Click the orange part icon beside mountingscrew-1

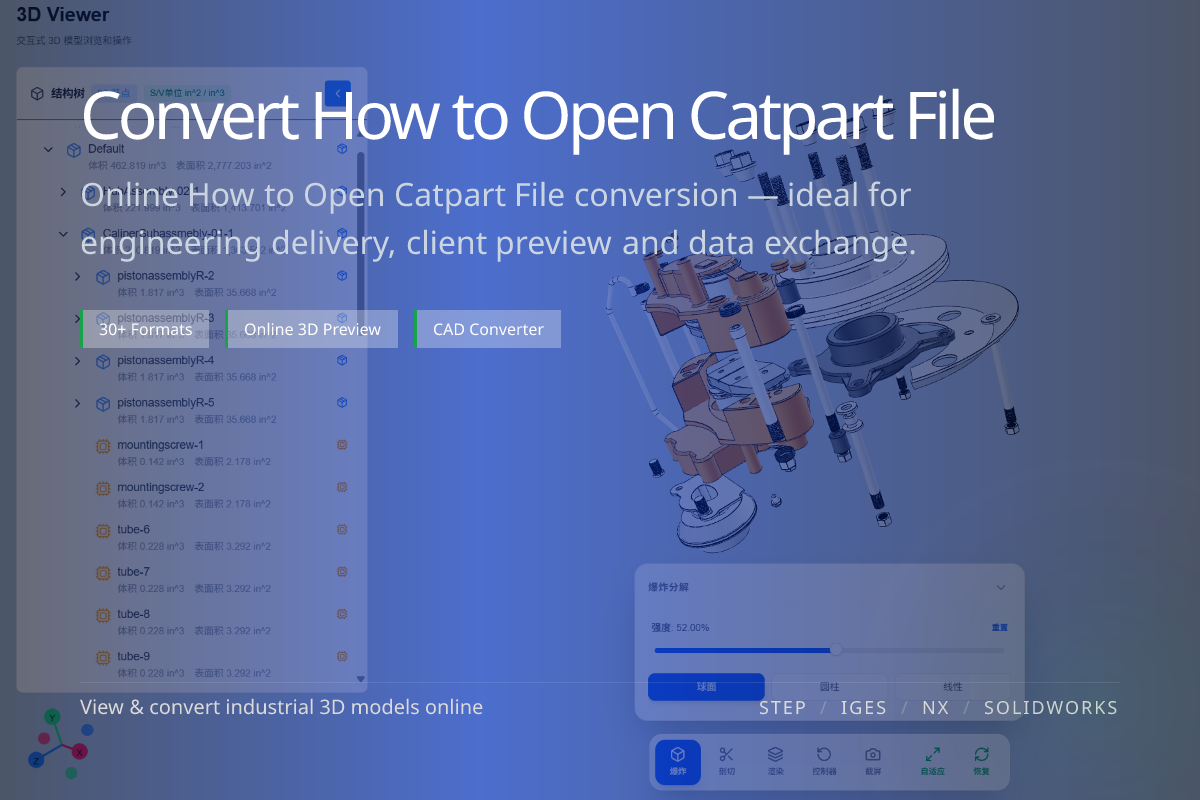(102, 446)
